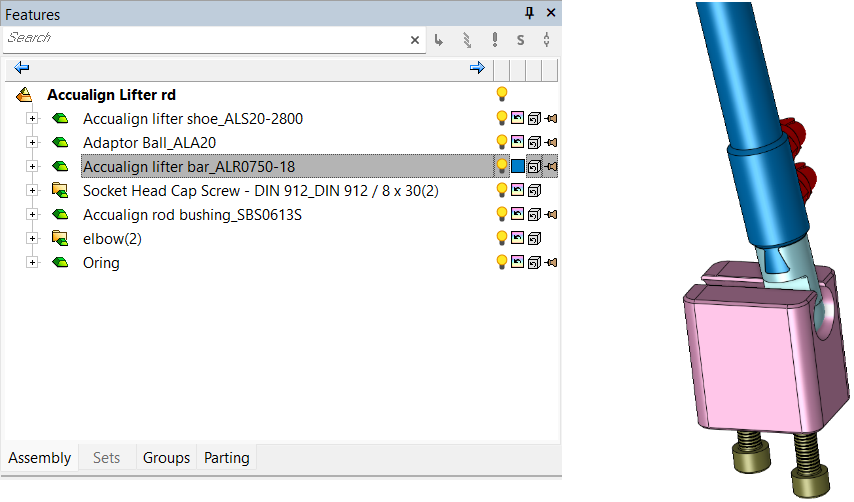Viewport: 854px width, 502px height.
Task: Click the root assembly pyramid icon
Action: (x=24, y=95)
